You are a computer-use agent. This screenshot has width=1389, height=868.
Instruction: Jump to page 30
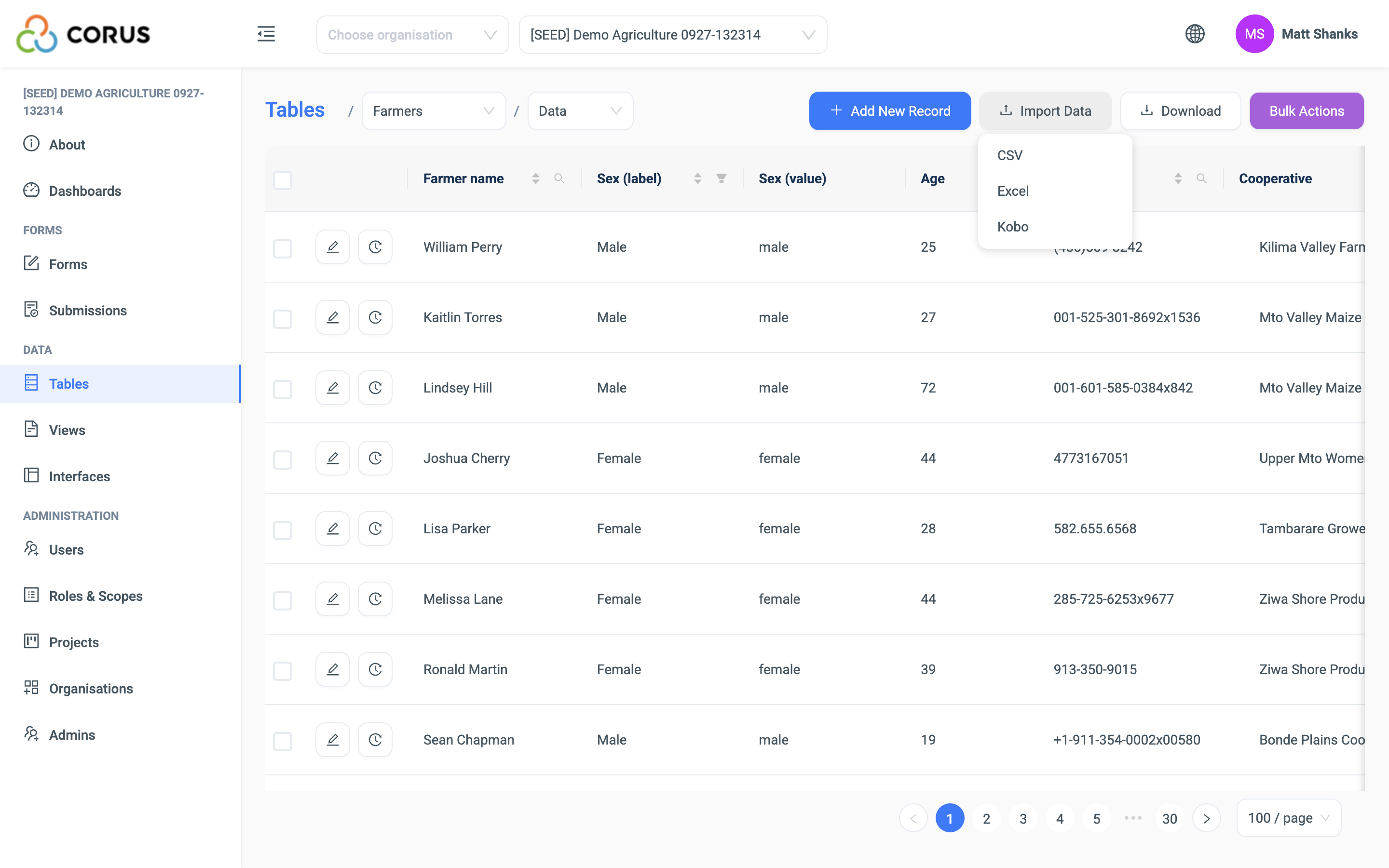click(1169, 818)
